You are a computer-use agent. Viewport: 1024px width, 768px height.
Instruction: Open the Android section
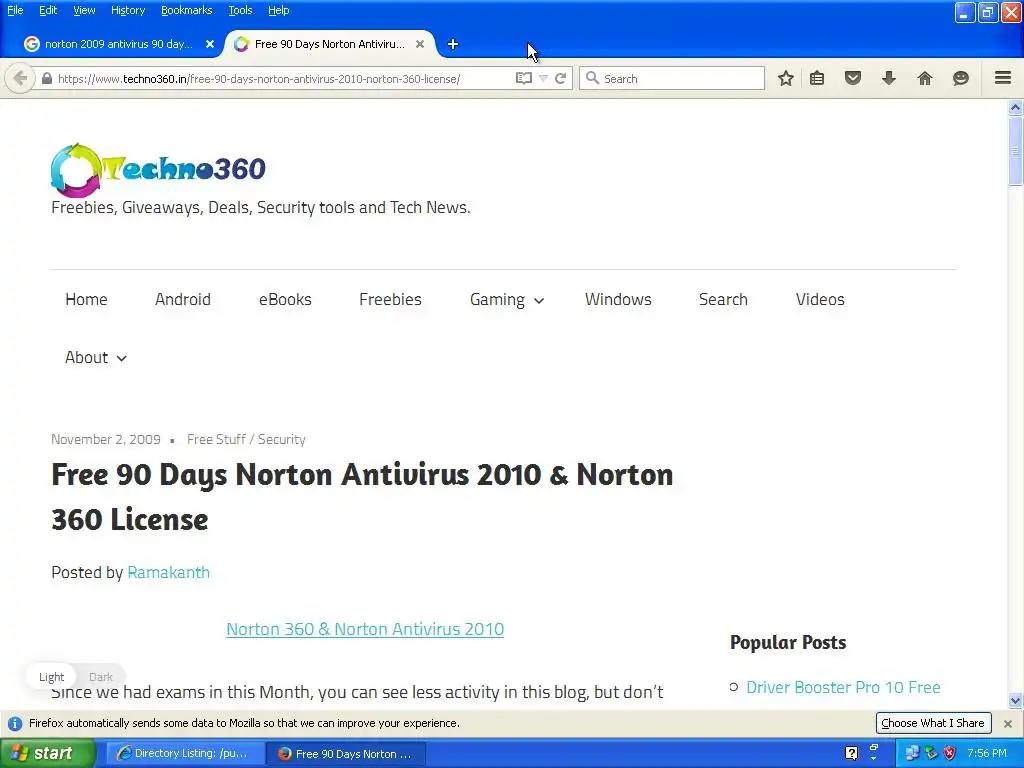tap(183, 300)
